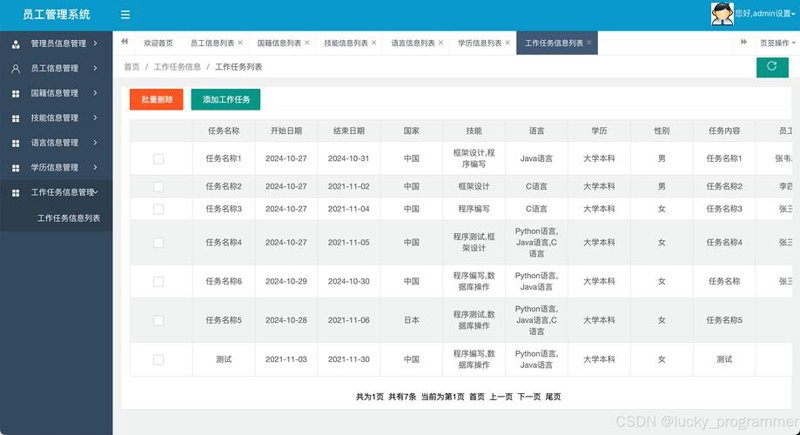
Task: Close the 技能信息列表 tab
Action: point(374,43)
